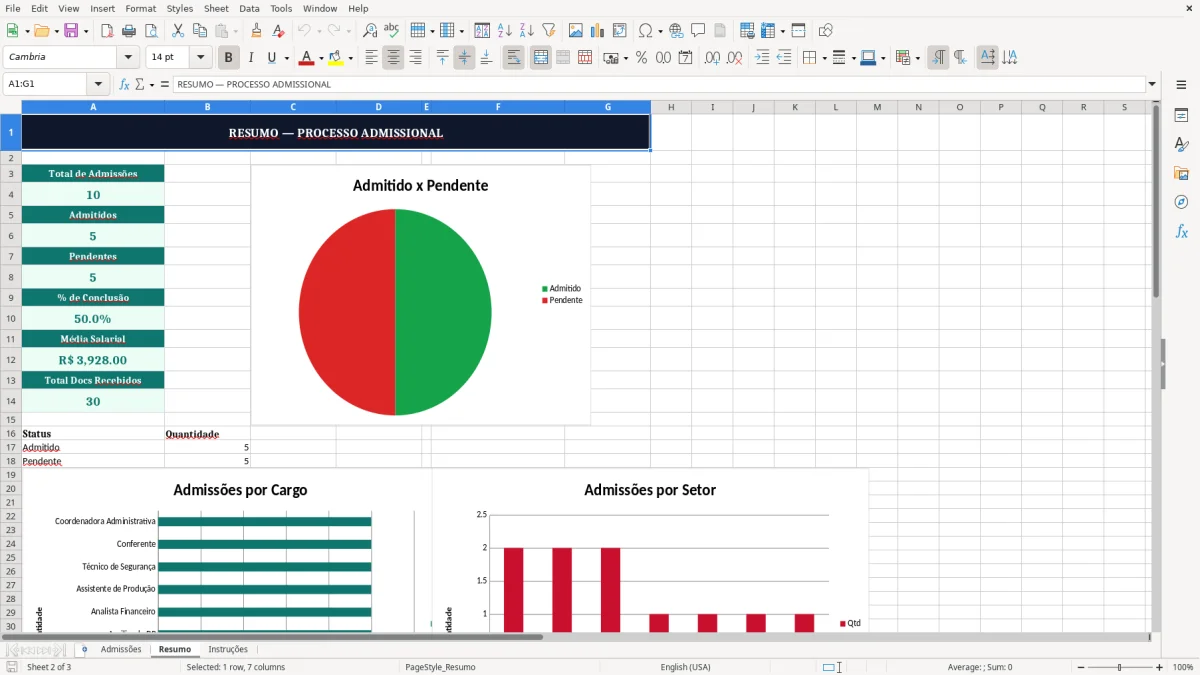Open Underline style dropdown arrow

point(286,58)
